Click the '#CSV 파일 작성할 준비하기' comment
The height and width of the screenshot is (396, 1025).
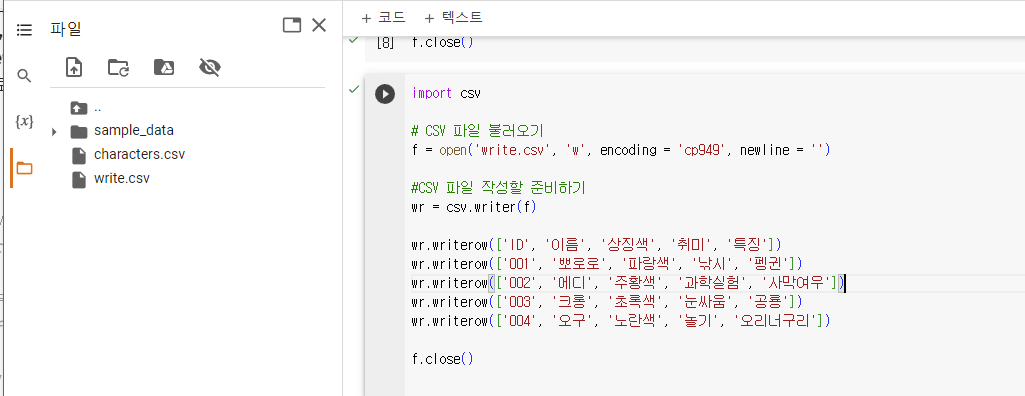coord(498,188)
